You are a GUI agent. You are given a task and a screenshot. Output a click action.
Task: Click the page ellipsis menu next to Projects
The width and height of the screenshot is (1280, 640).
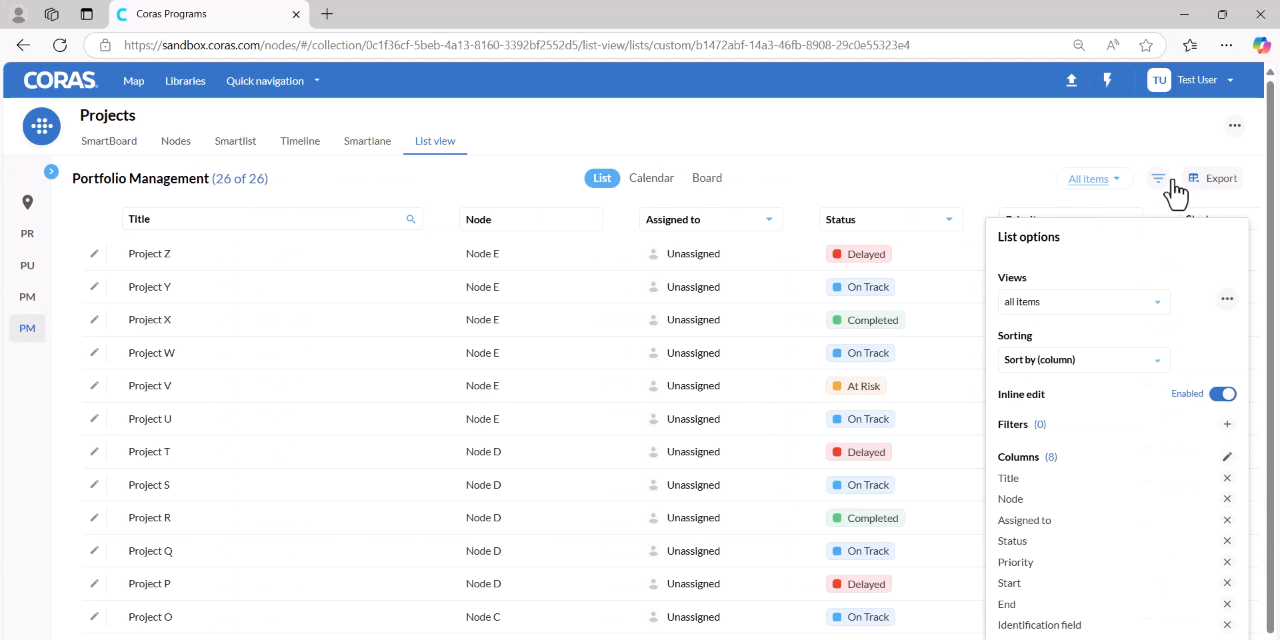click(1235, 126)
